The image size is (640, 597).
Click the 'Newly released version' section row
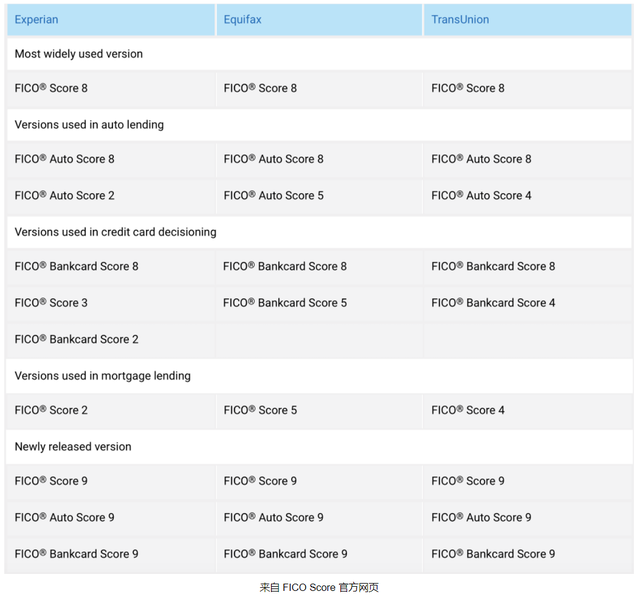point(319,447)
